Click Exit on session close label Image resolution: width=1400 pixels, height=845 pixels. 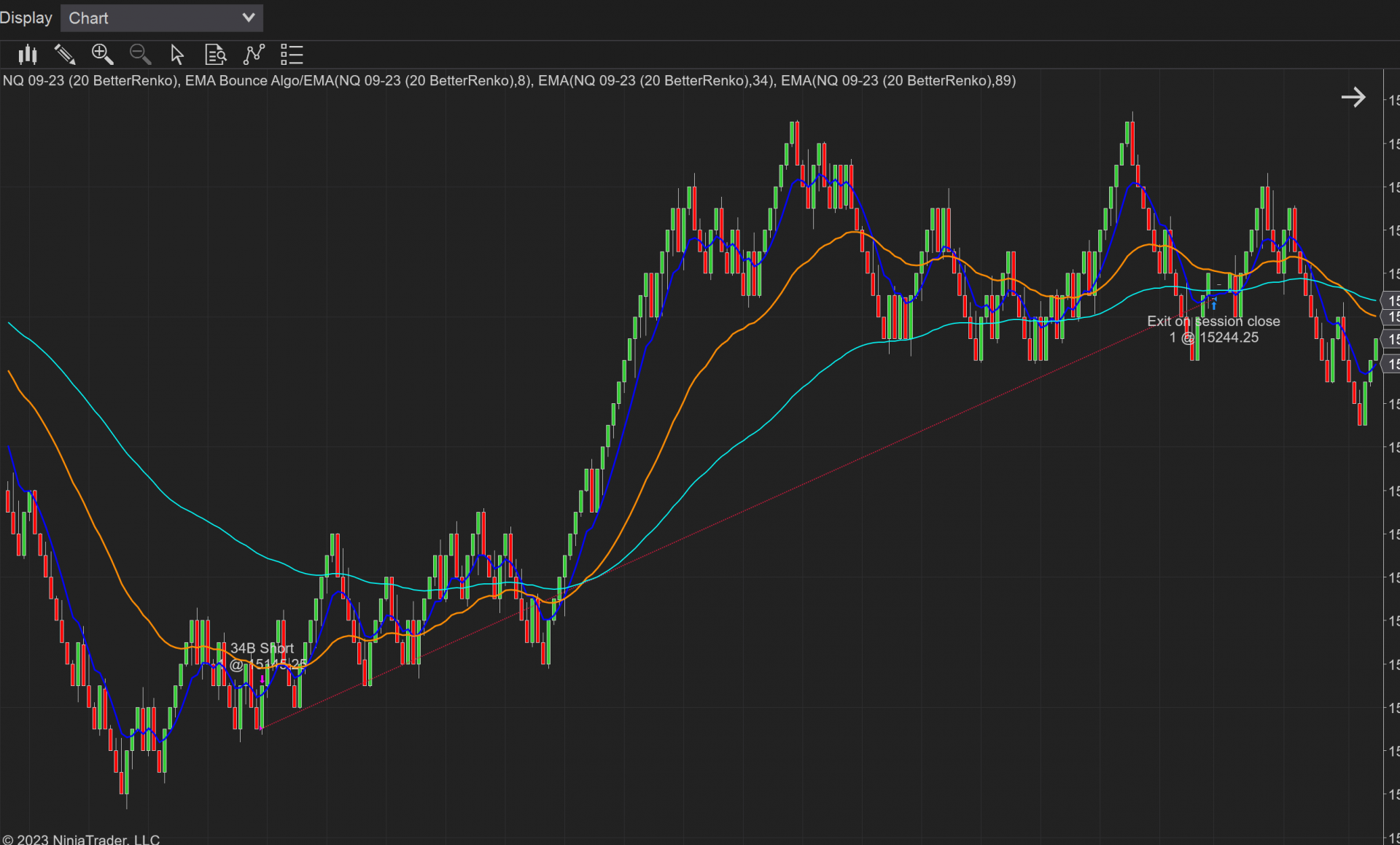(1213, 322)
